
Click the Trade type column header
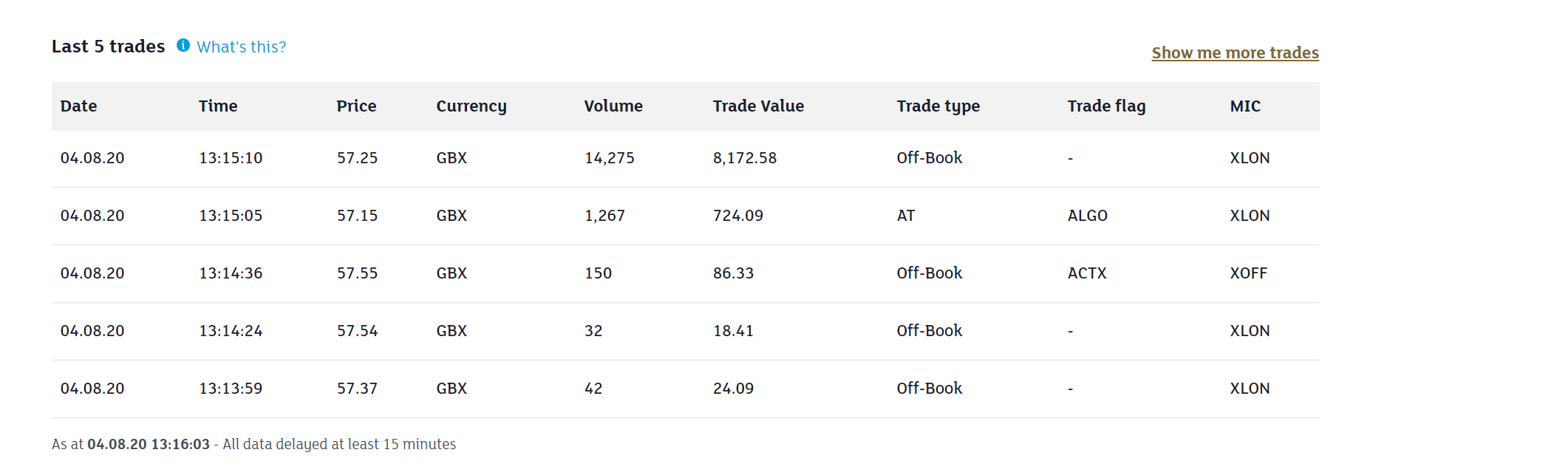[x=938, y=106]
